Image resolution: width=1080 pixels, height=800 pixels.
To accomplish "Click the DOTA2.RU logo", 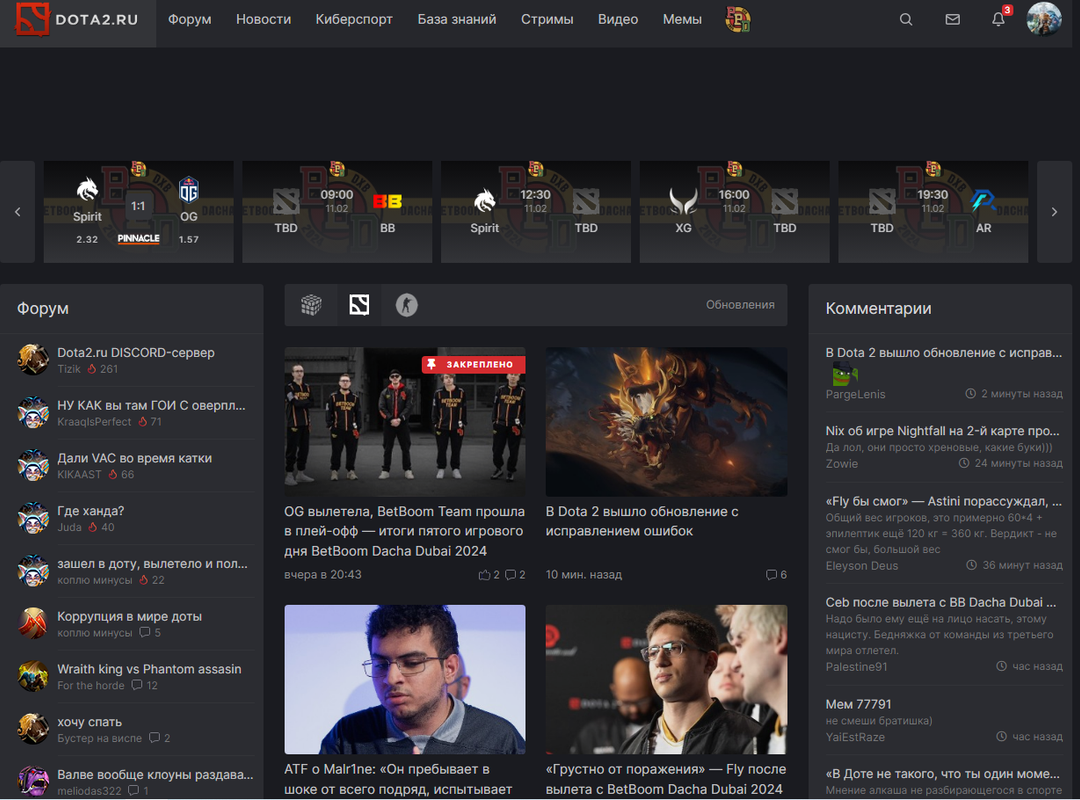I will pos(77,19).
